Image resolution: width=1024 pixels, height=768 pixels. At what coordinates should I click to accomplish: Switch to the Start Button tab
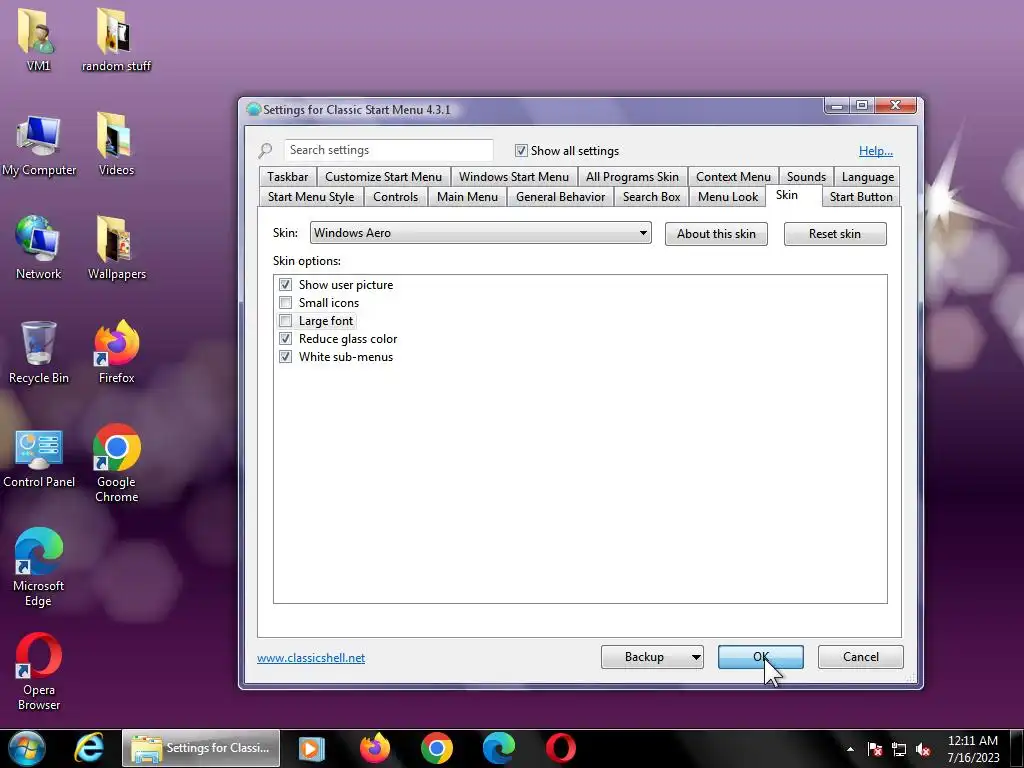pos(861,197)
